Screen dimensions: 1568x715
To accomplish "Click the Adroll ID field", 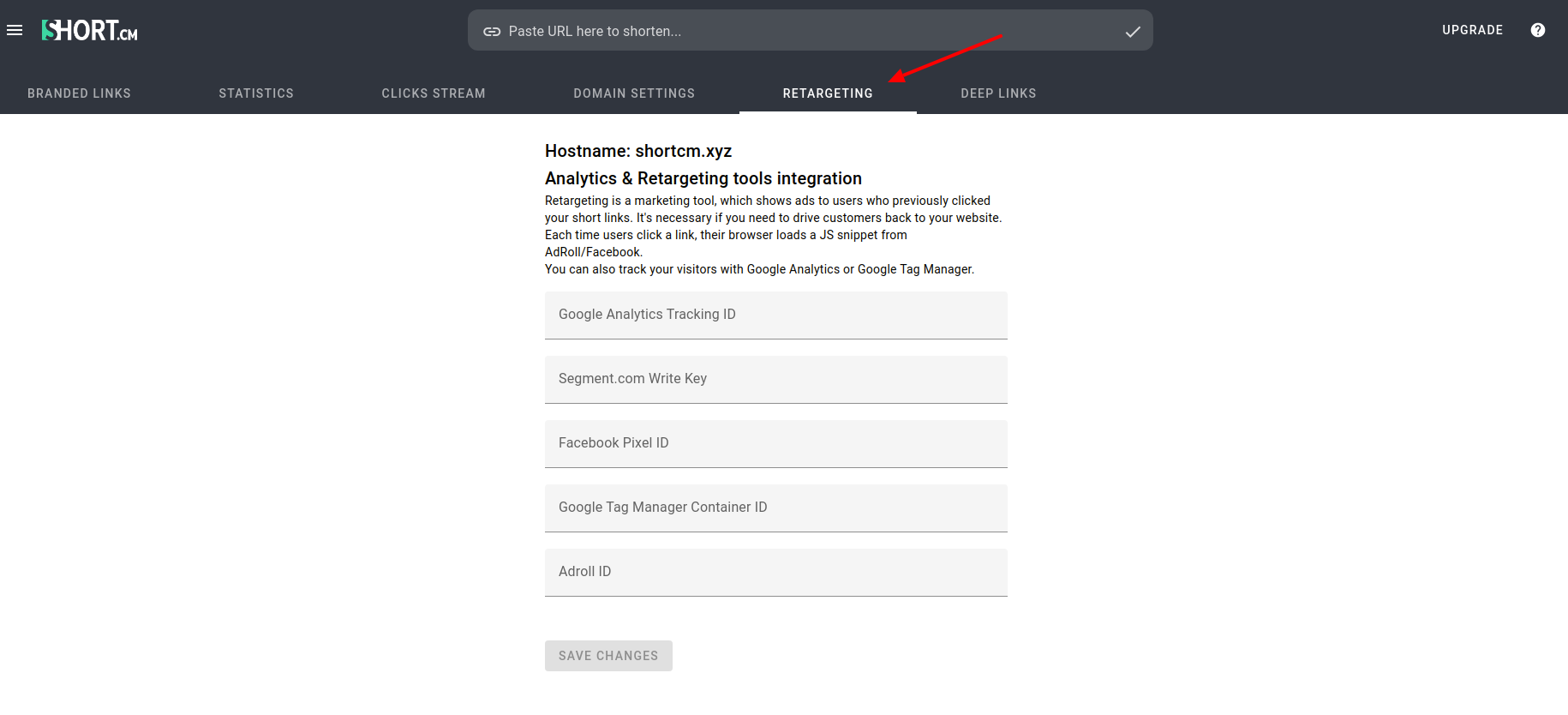I will coord(776,573).
